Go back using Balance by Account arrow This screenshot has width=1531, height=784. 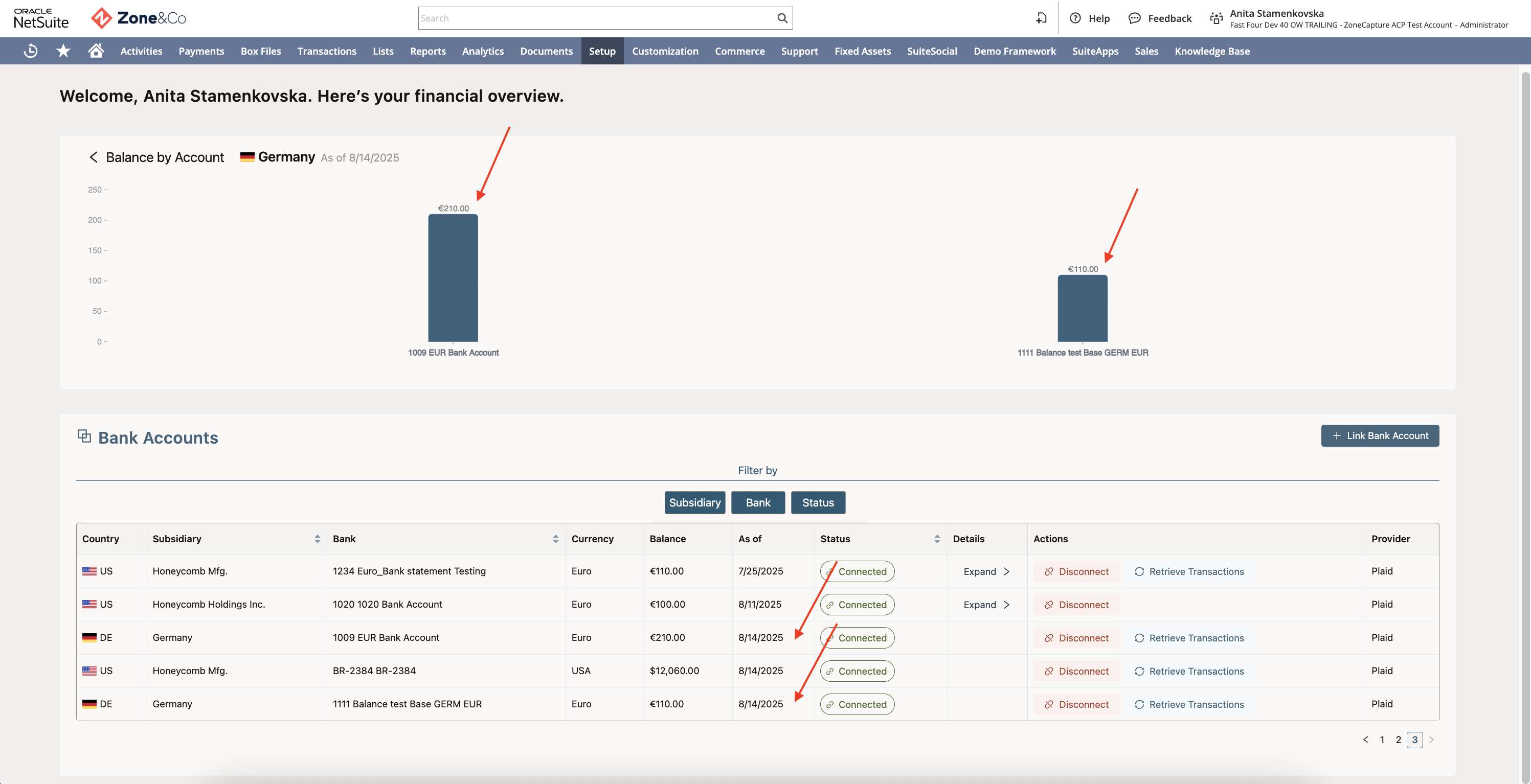[x=93, y=157]
